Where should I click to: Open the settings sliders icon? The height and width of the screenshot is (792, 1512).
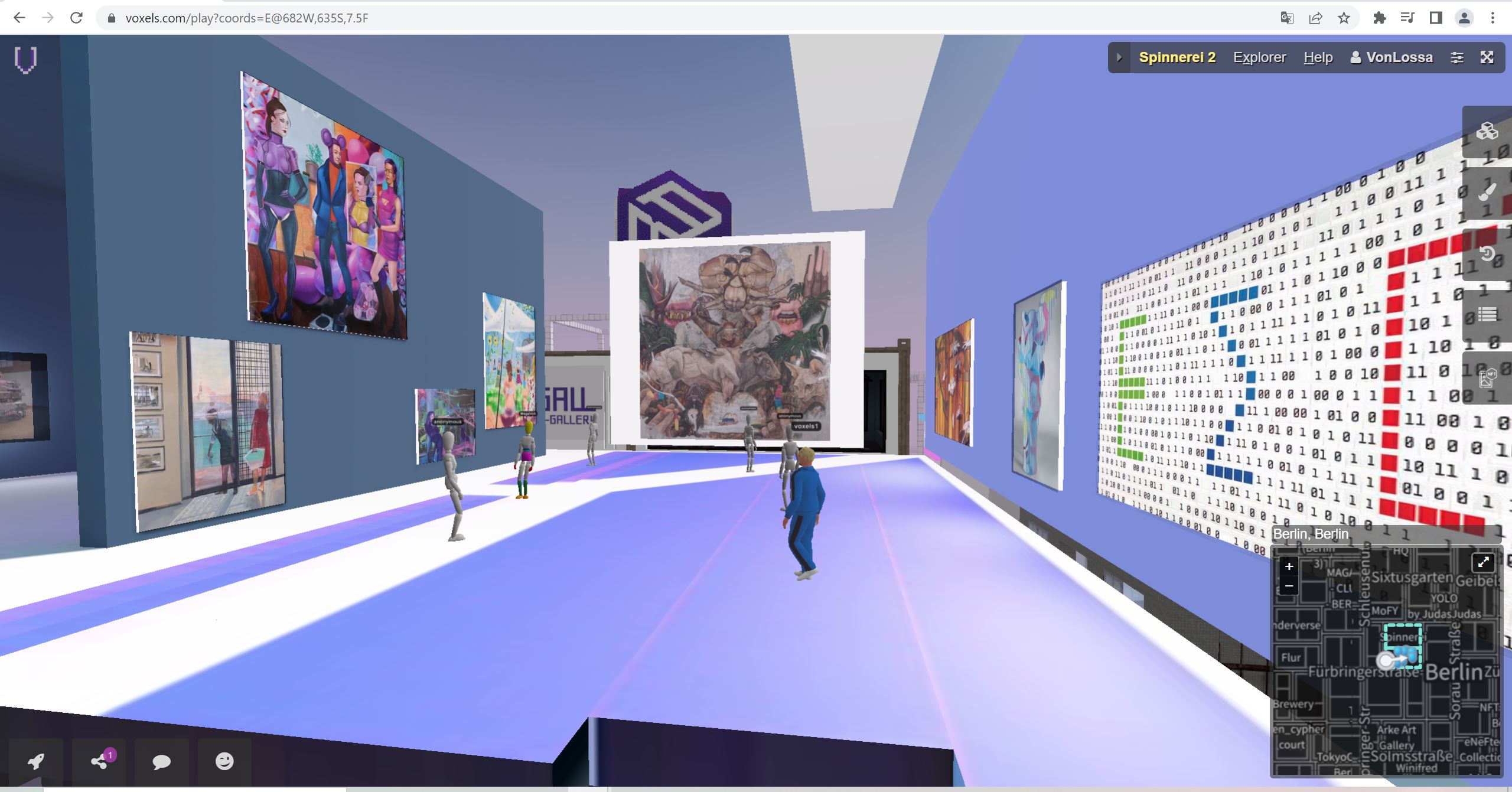(x=1457, y=57)
